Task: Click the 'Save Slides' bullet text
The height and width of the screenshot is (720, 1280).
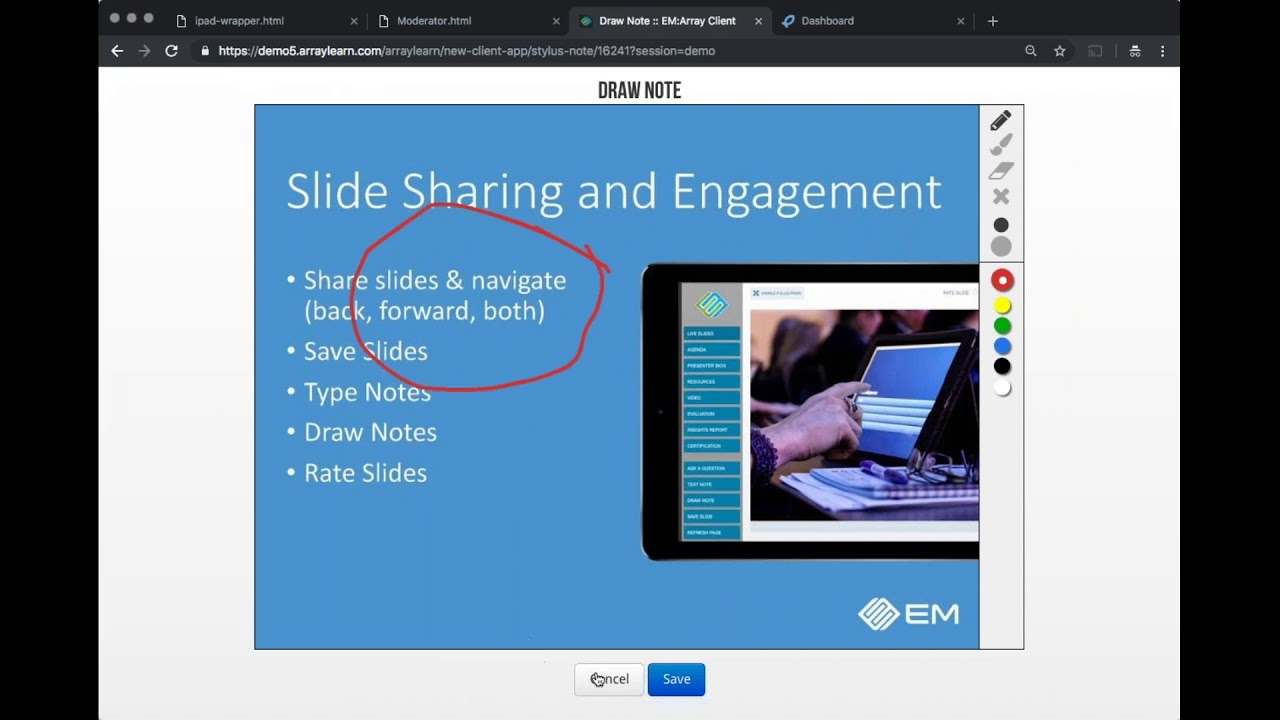Action: pos(366,351)
